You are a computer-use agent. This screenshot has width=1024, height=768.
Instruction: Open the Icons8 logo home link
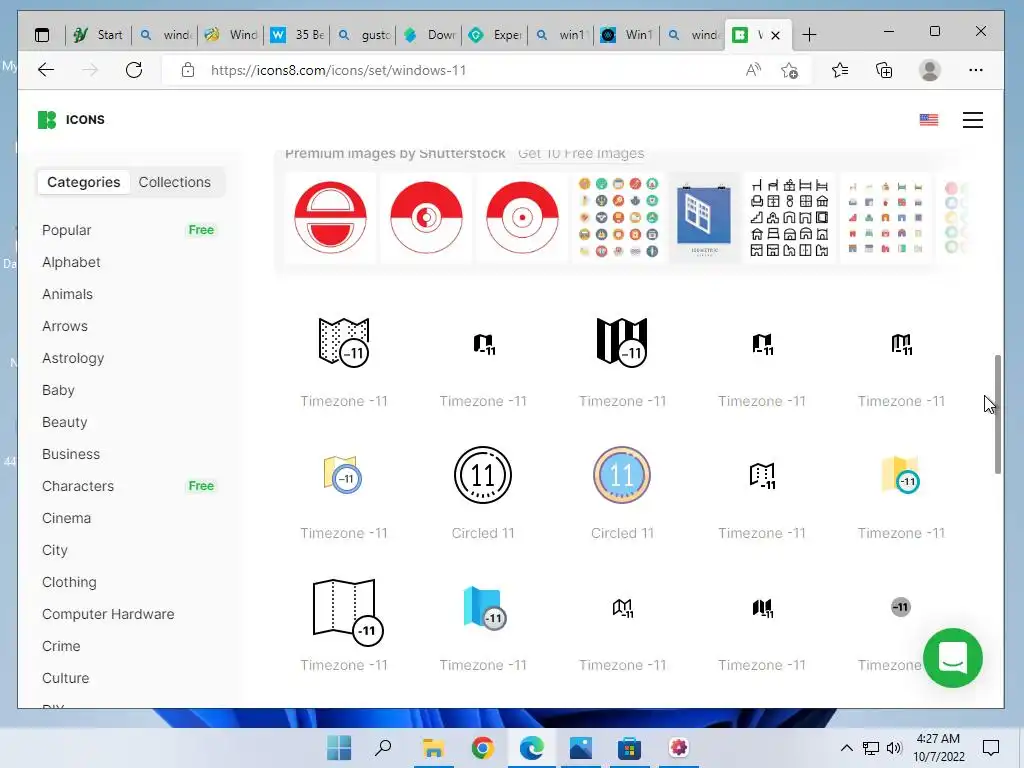point(71,120)
